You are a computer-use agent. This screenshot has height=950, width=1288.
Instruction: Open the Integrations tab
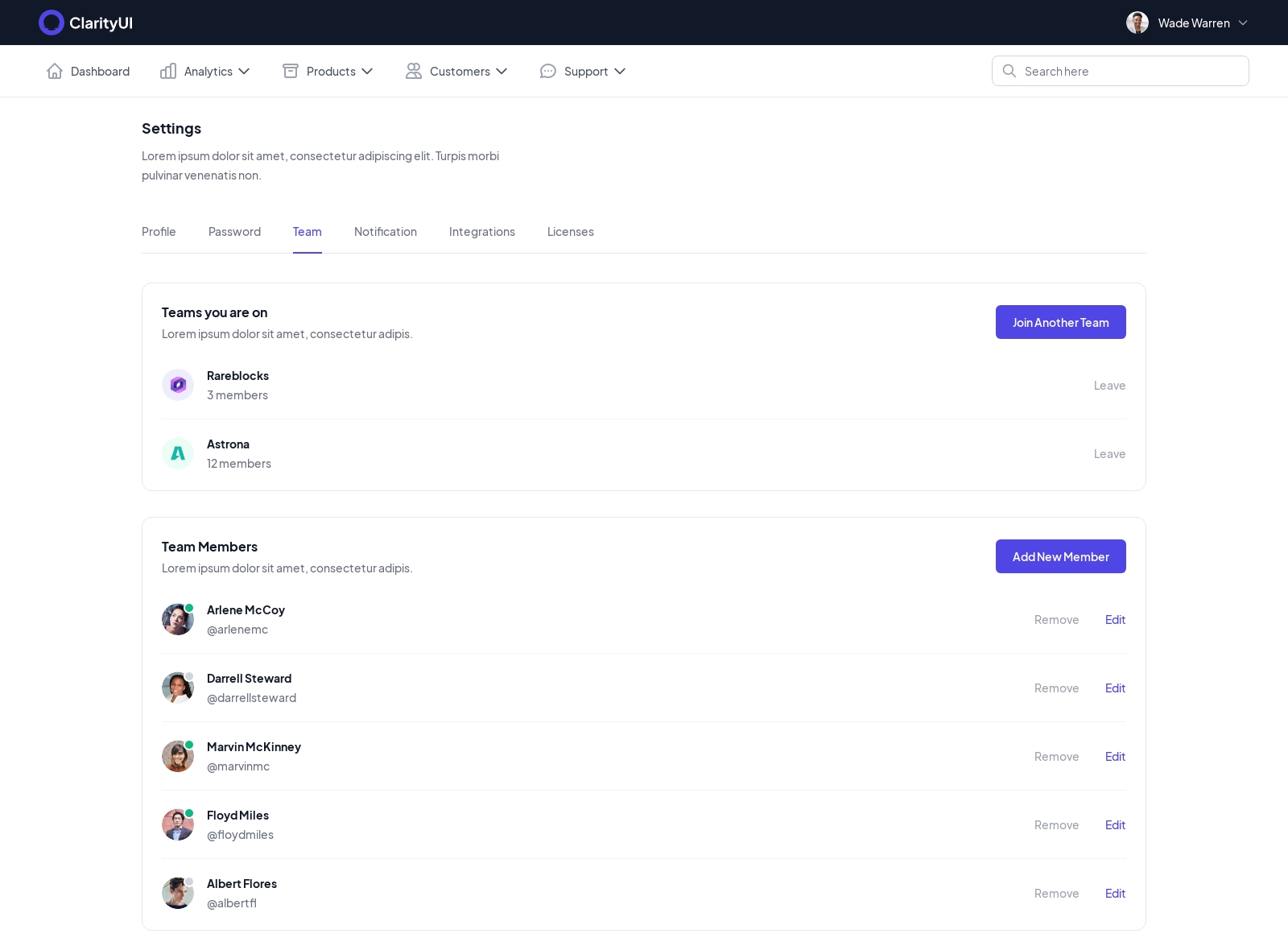(x=482, y=232)
